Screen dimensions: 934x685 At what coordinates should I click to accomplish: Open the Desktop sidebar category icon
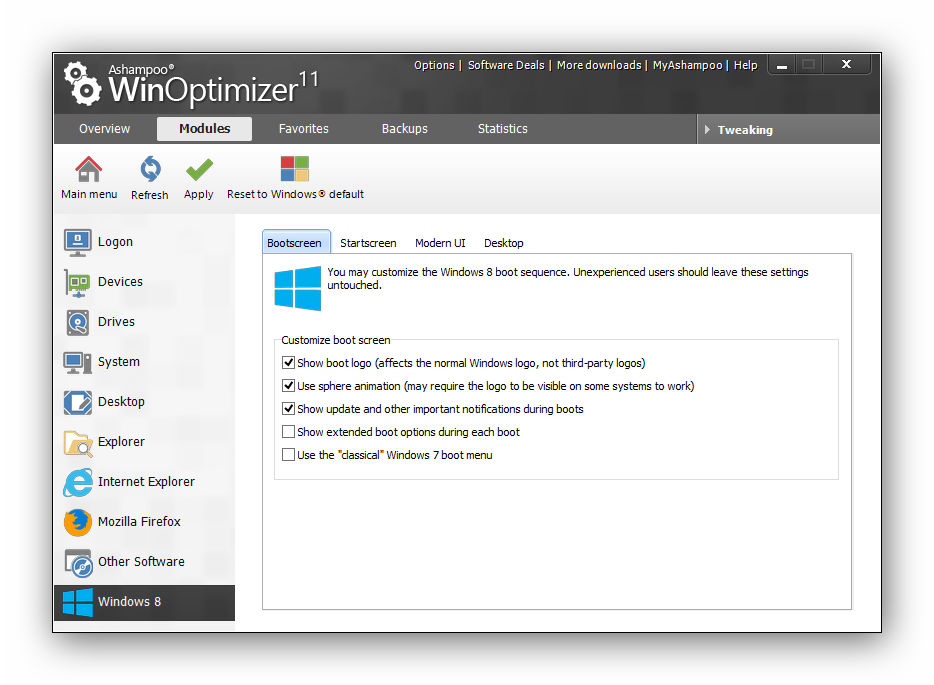(x=77, y=402)
